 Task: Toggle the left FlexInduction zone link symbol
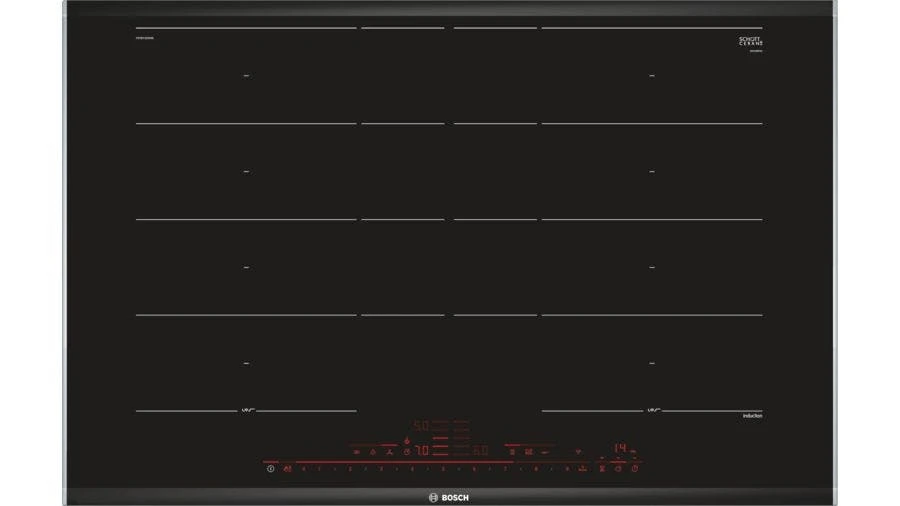coord(246,411)
